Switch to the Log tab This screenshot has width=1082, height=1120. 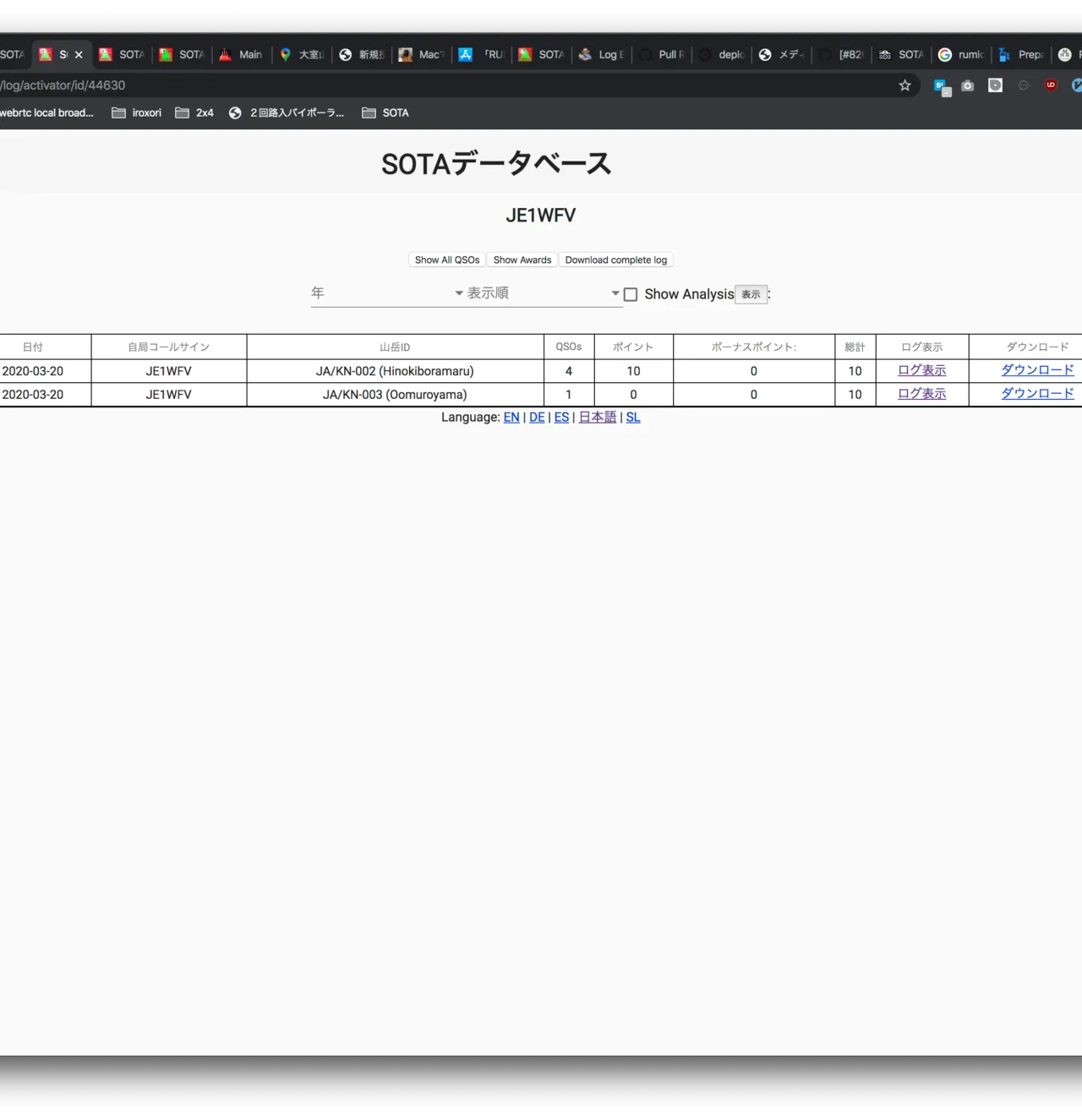click(602, 55)
